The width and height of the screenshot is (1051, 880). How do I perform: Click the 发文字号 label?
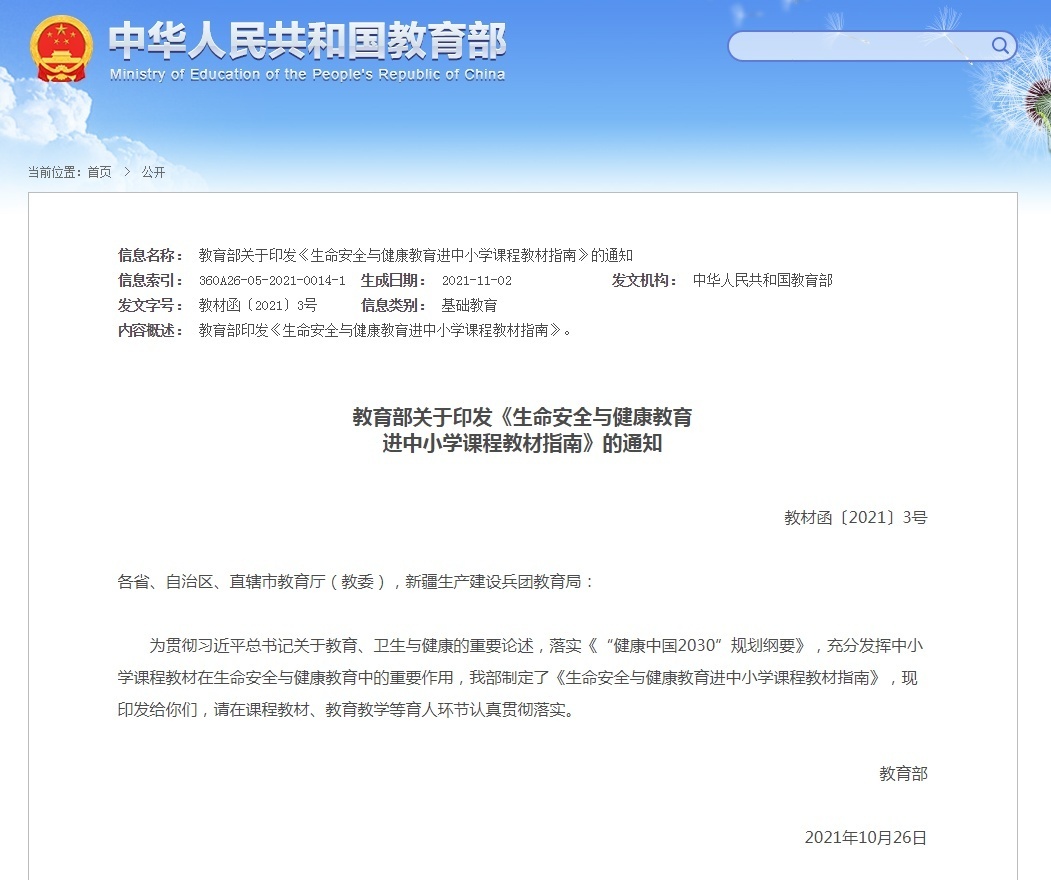(151, 306)
